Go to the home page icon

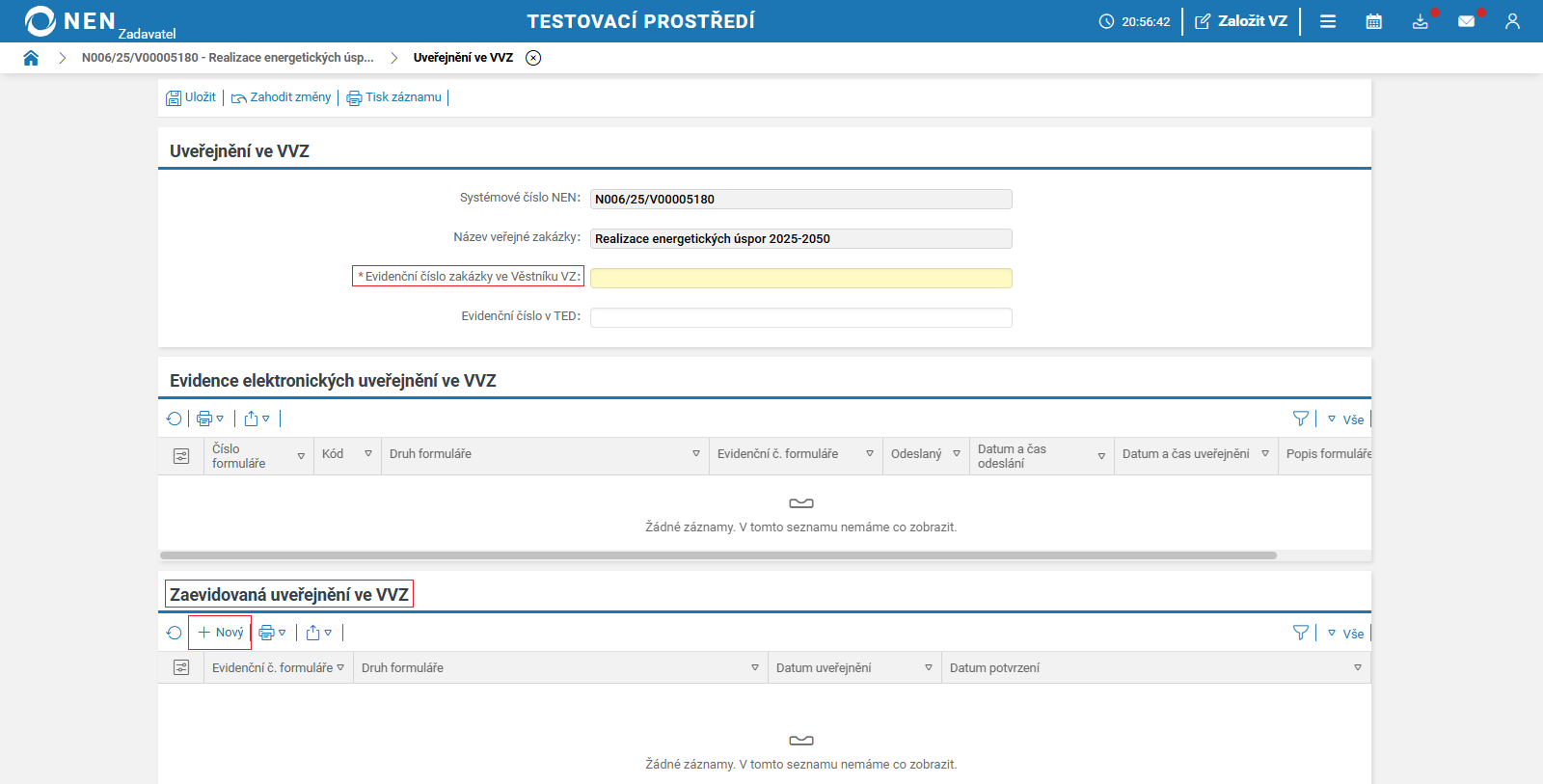[x=31, y=58]
